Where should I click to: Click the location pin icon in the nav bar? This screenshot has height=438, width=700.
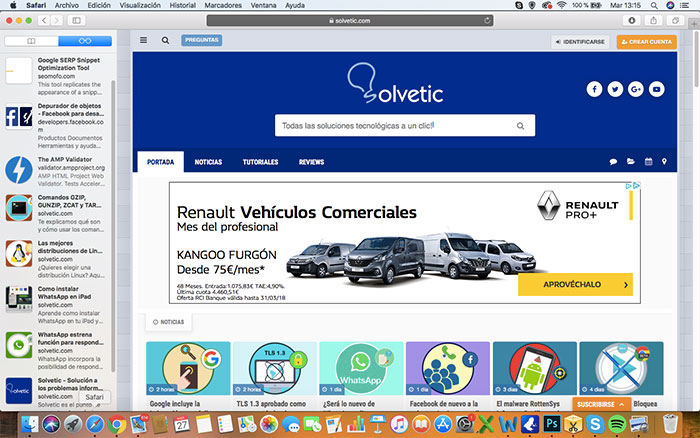(x=664, y=162)
